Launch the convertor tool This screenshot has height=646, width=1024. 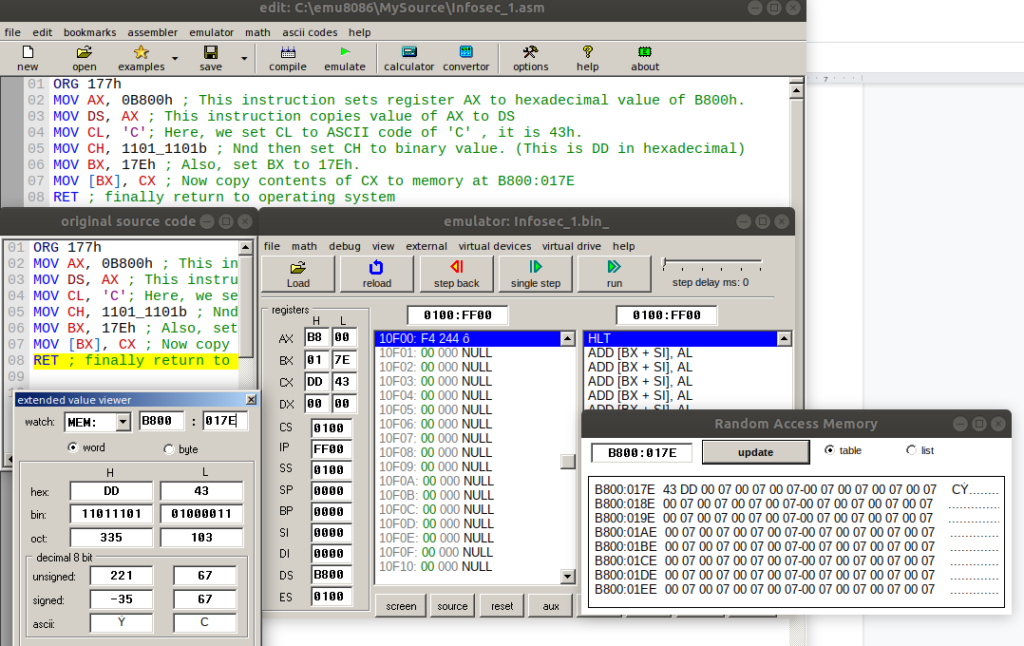(465, 58)
